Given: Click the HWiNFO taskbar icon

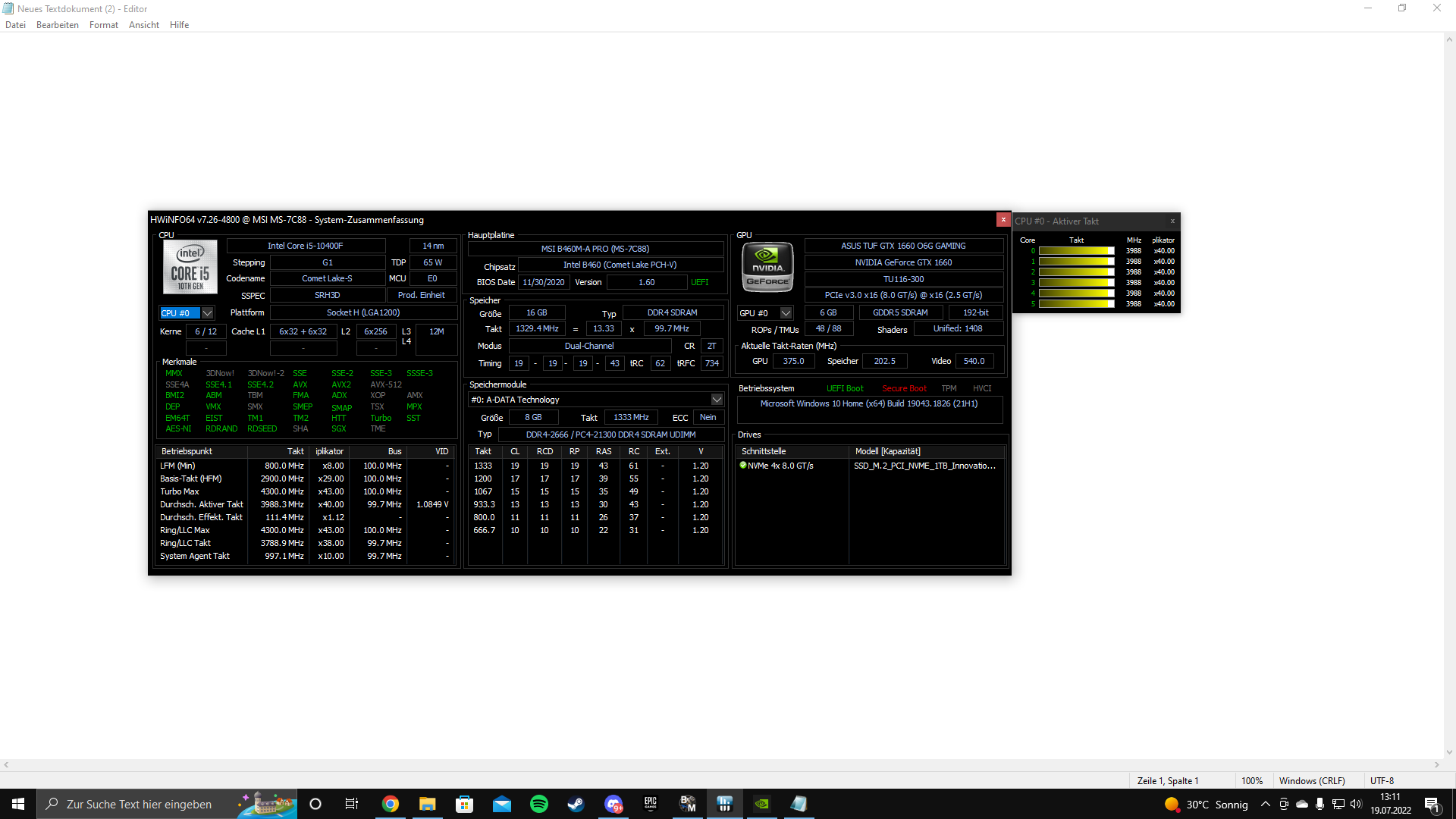Looking at the screenshot, I should point(725,804).
